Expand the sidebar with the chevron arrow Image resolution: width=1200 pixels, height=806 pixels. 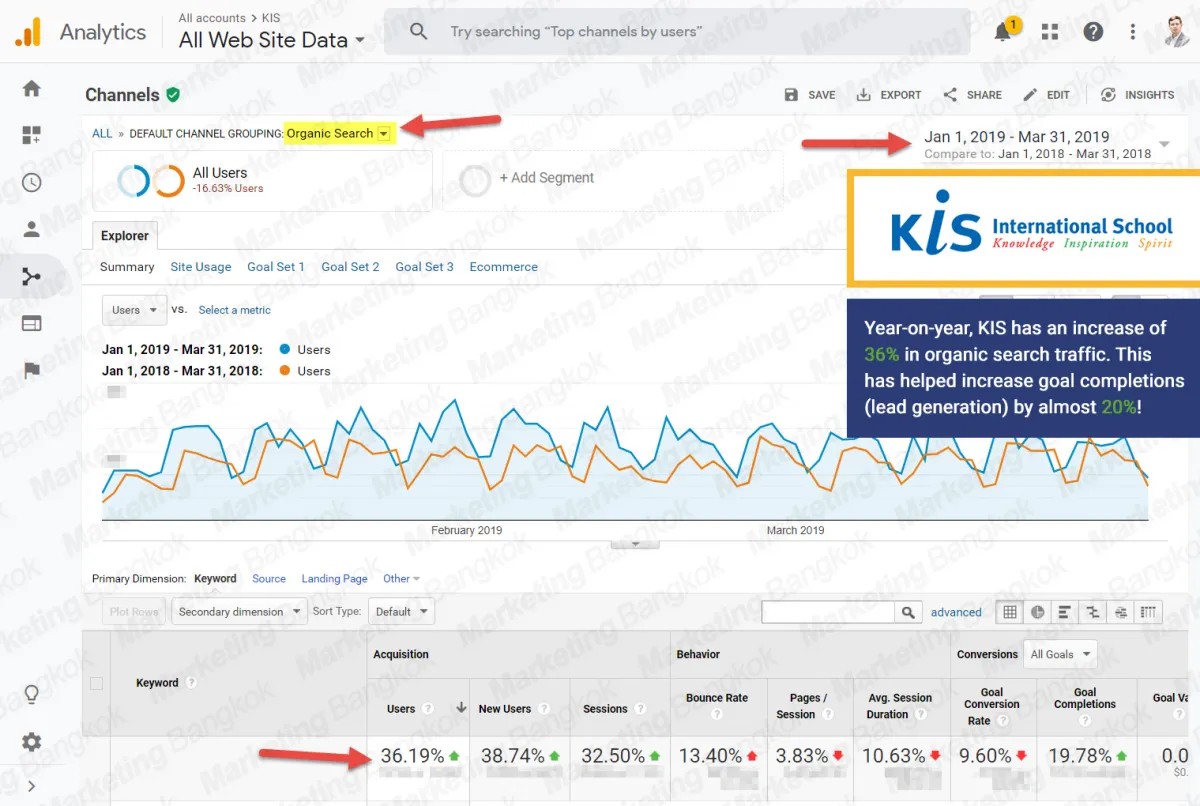click(x=32, y=786)
